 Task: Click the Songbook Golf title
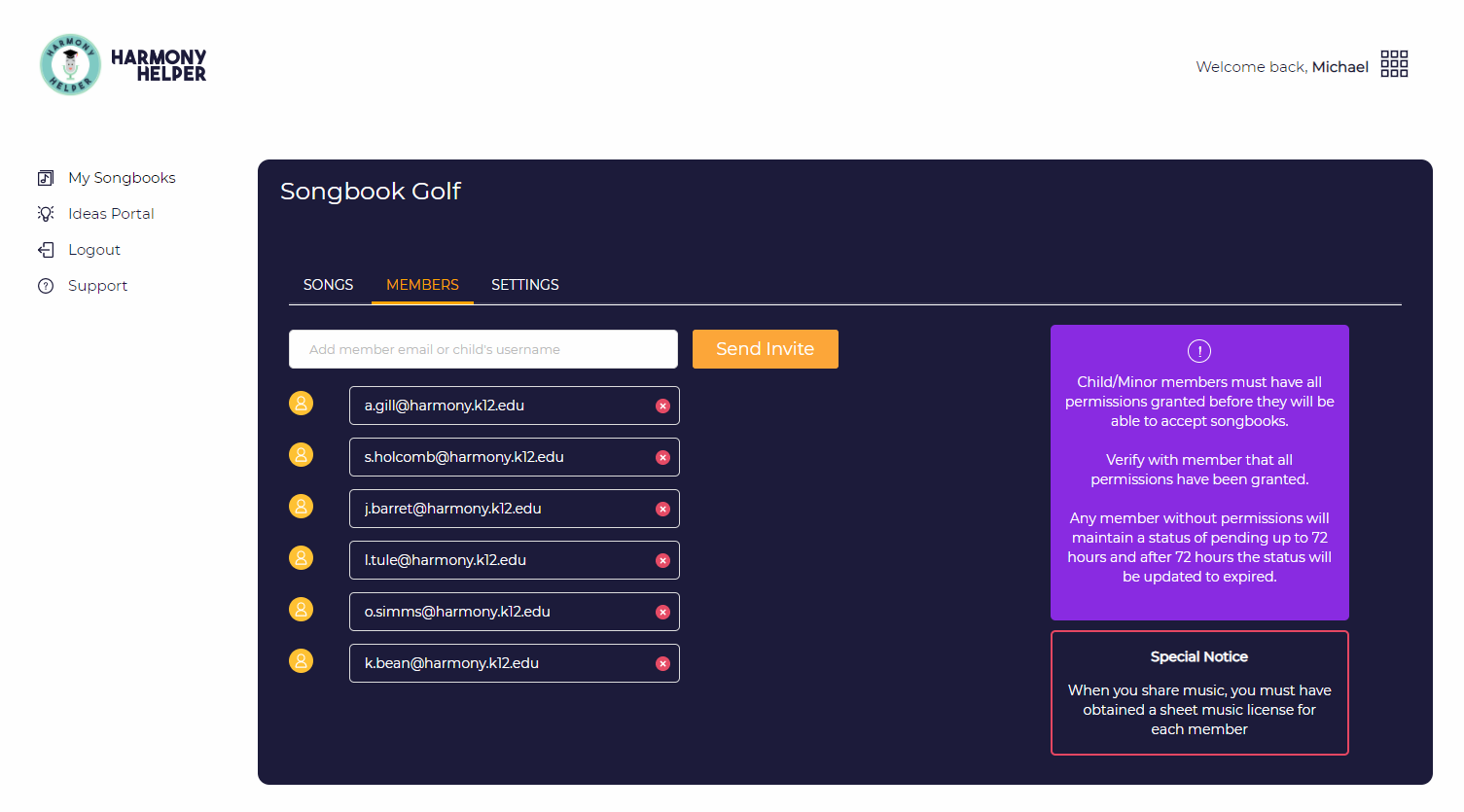[371, 192]
